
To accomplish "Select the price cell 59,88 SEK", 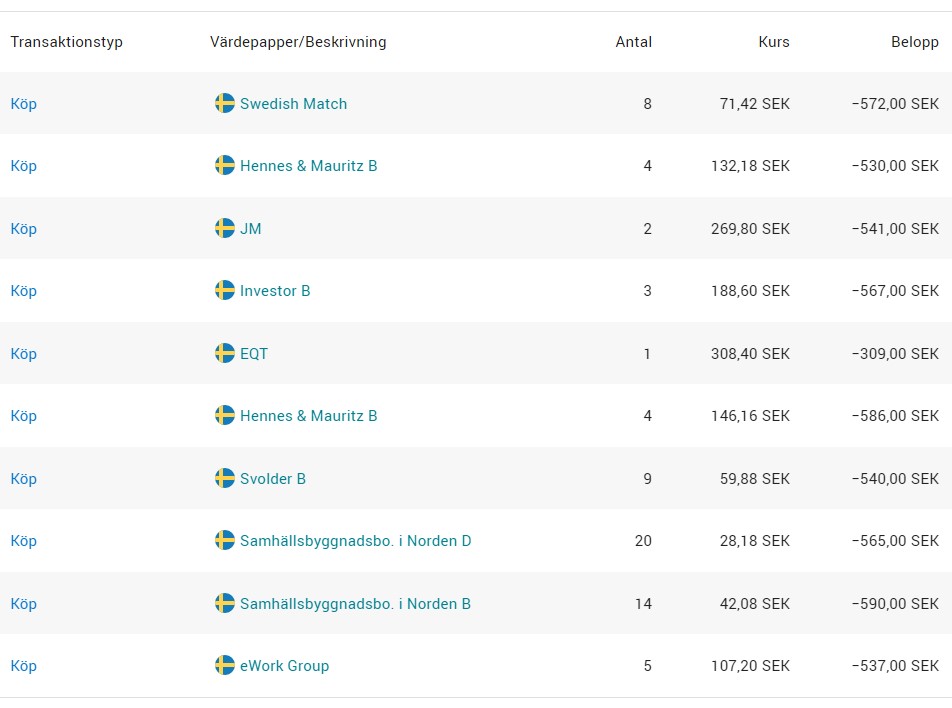I will coord(755,479).
